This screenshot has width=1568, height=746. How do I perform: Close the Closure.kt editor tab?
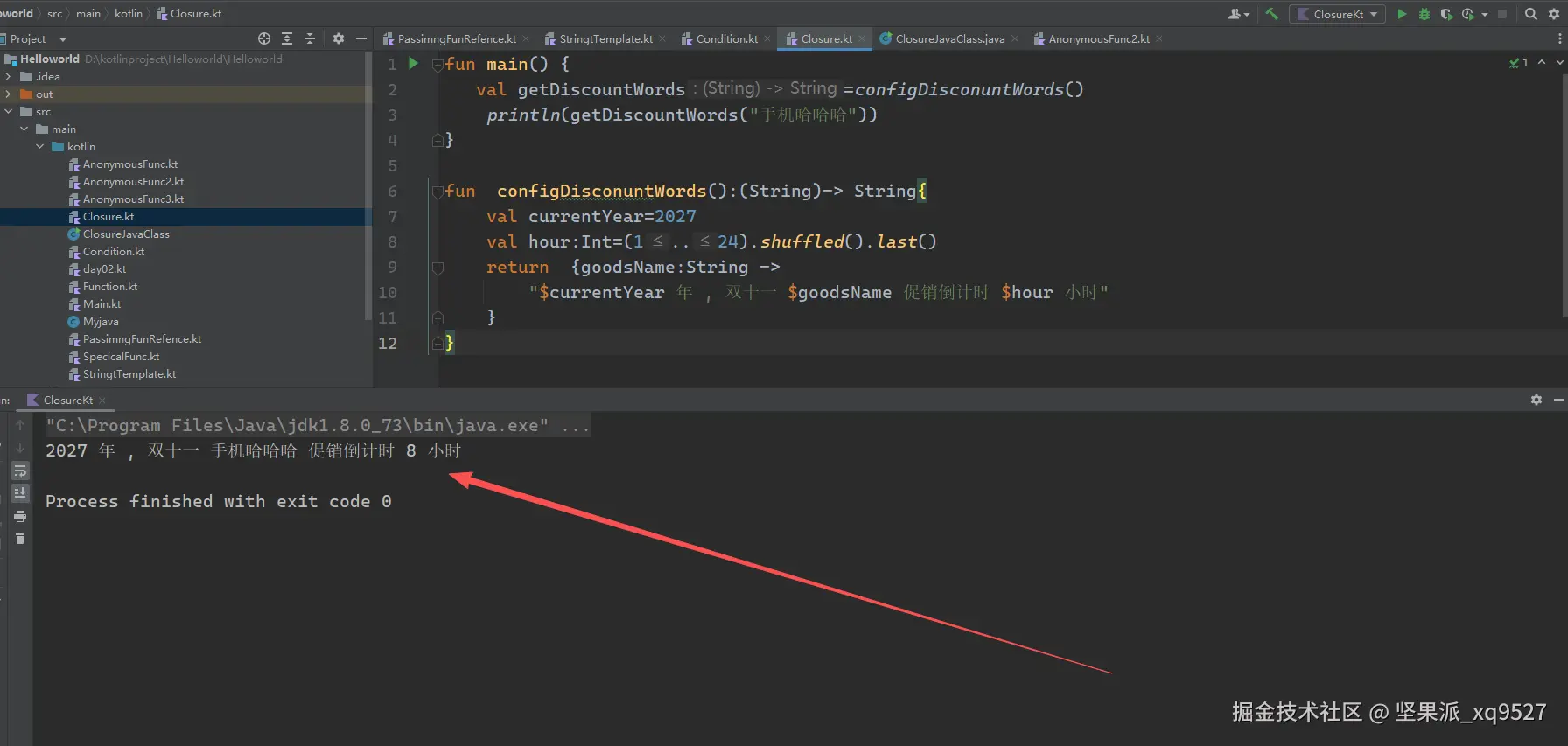tap(862, 38)
